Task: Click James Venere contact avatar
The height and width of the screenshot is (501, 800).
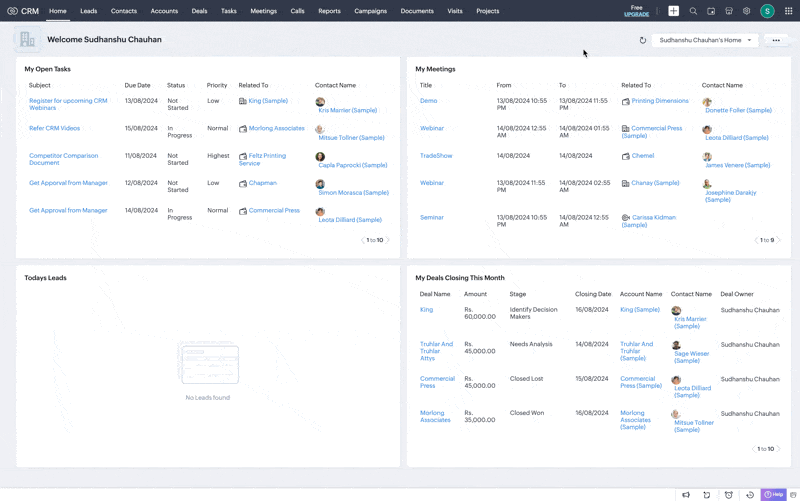Action: [707, 157]
